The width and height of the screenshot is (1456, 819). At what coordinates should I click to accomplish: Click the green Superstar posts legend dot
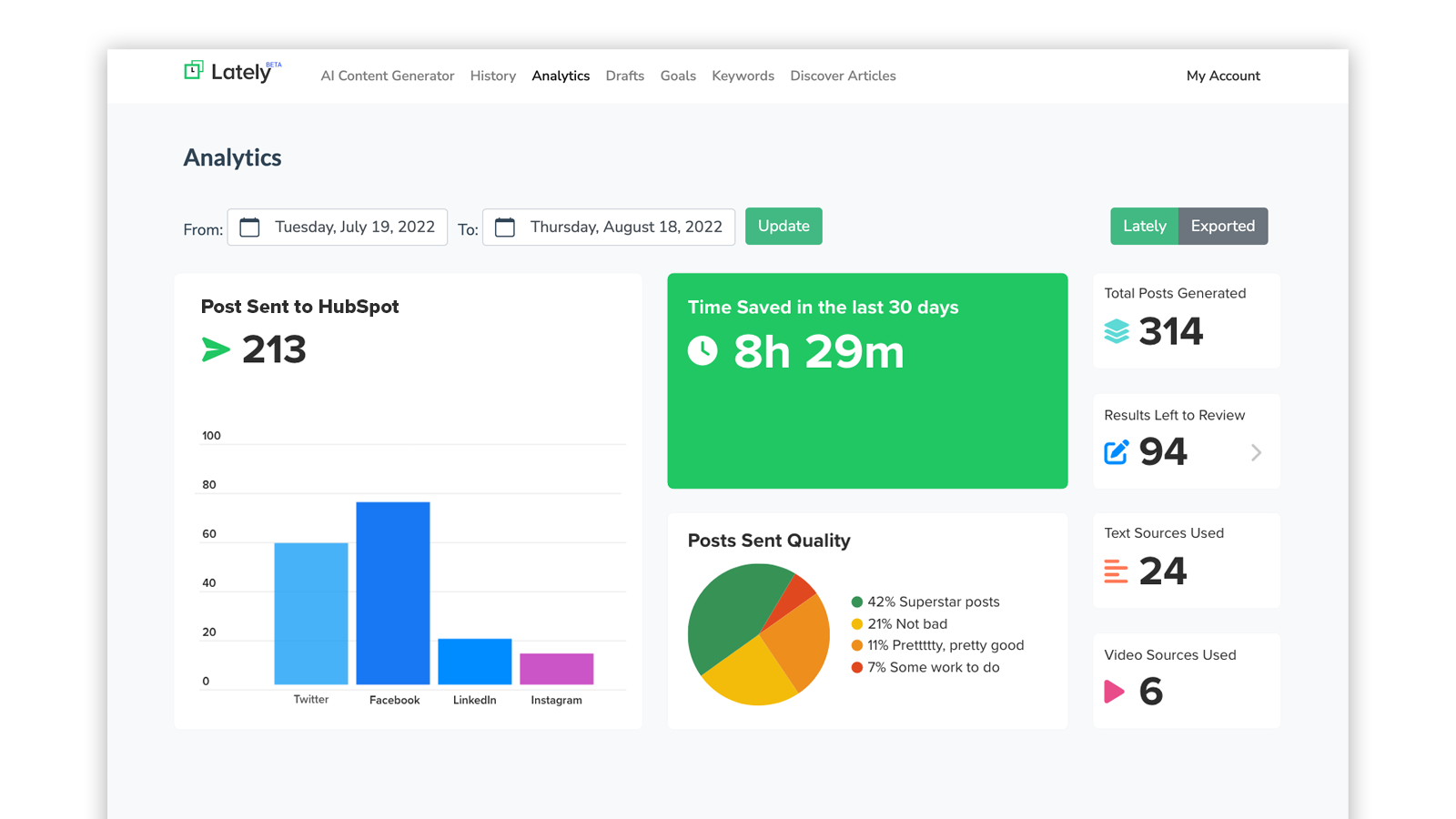pos(856,602)
